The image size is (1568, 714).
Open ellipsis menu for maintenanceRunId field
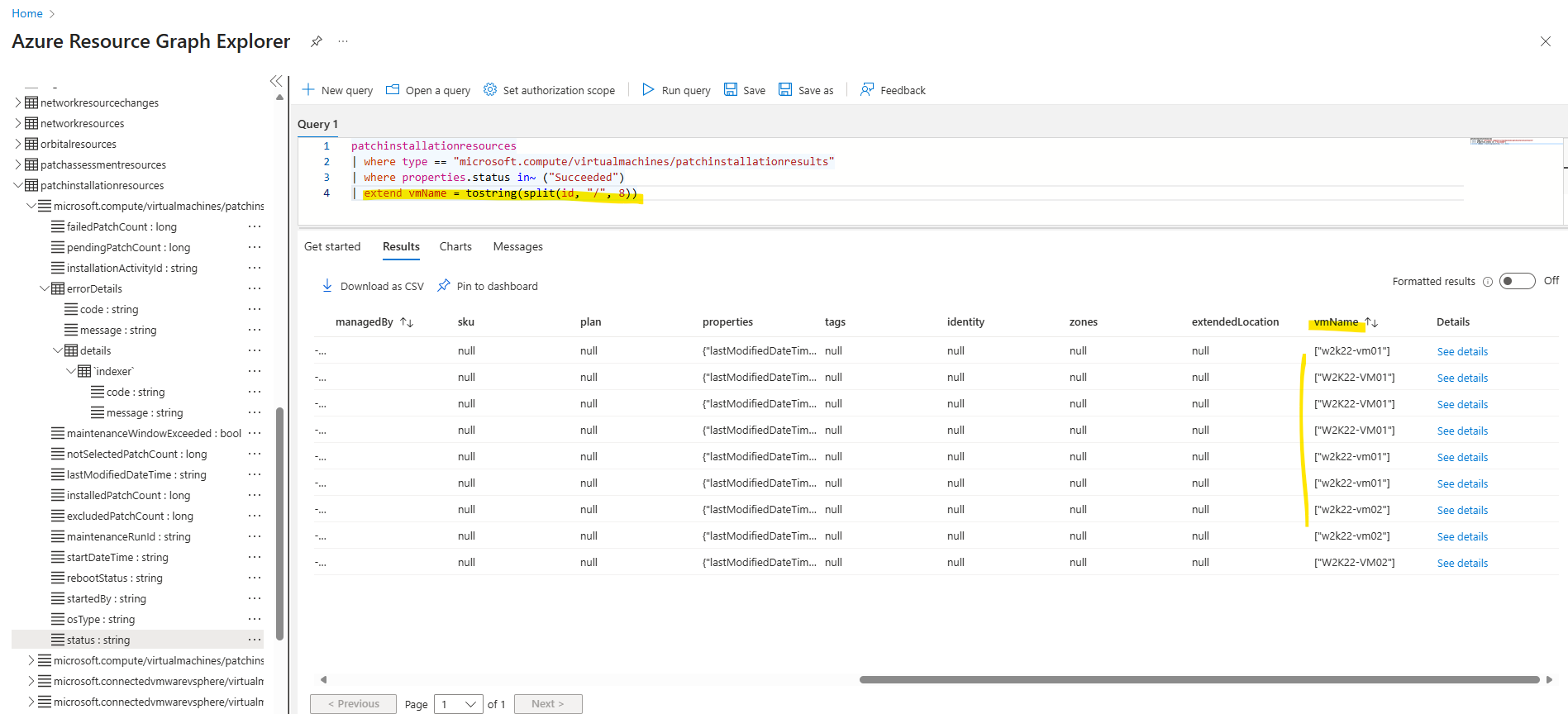pyautogui.click(x=255, y=536)
